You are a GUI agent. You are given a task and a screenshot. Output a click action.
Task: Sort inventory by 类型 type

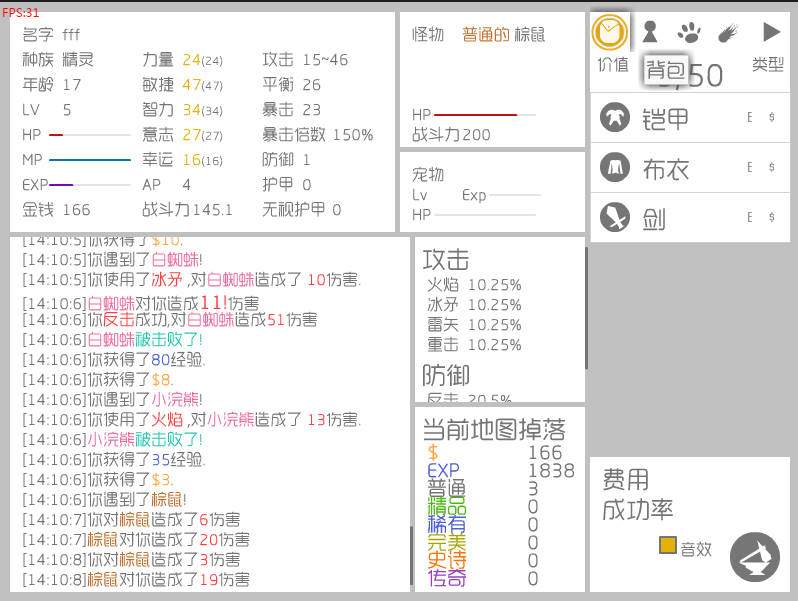point(767,65)
